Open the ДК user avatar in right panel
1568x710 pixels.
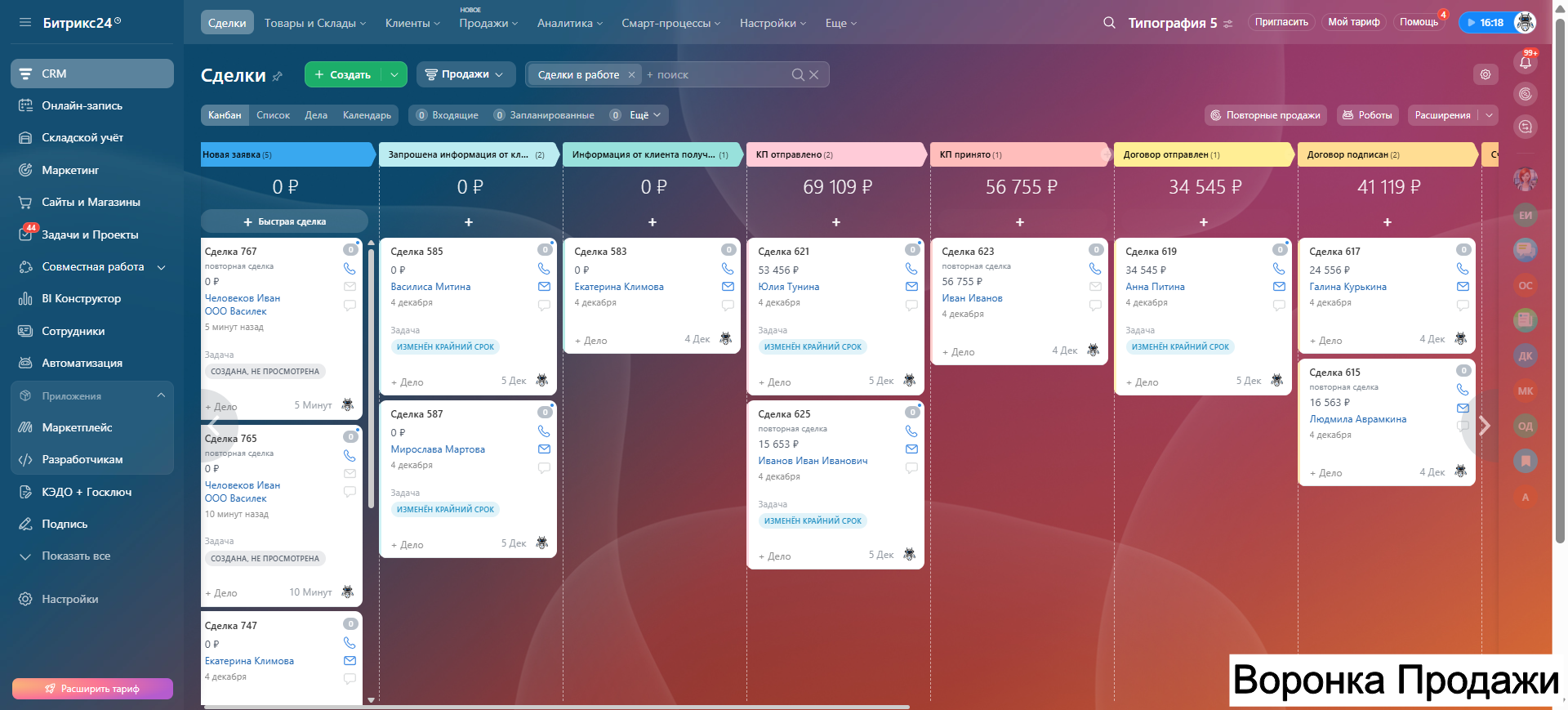1525,355
